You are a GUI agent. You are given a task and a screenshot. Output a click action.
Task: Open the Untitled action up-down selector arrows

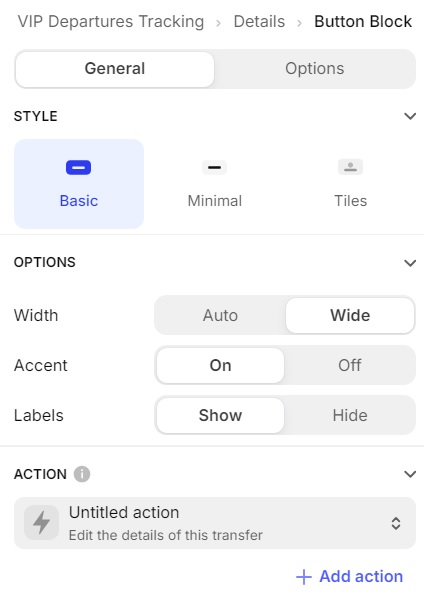396,523
